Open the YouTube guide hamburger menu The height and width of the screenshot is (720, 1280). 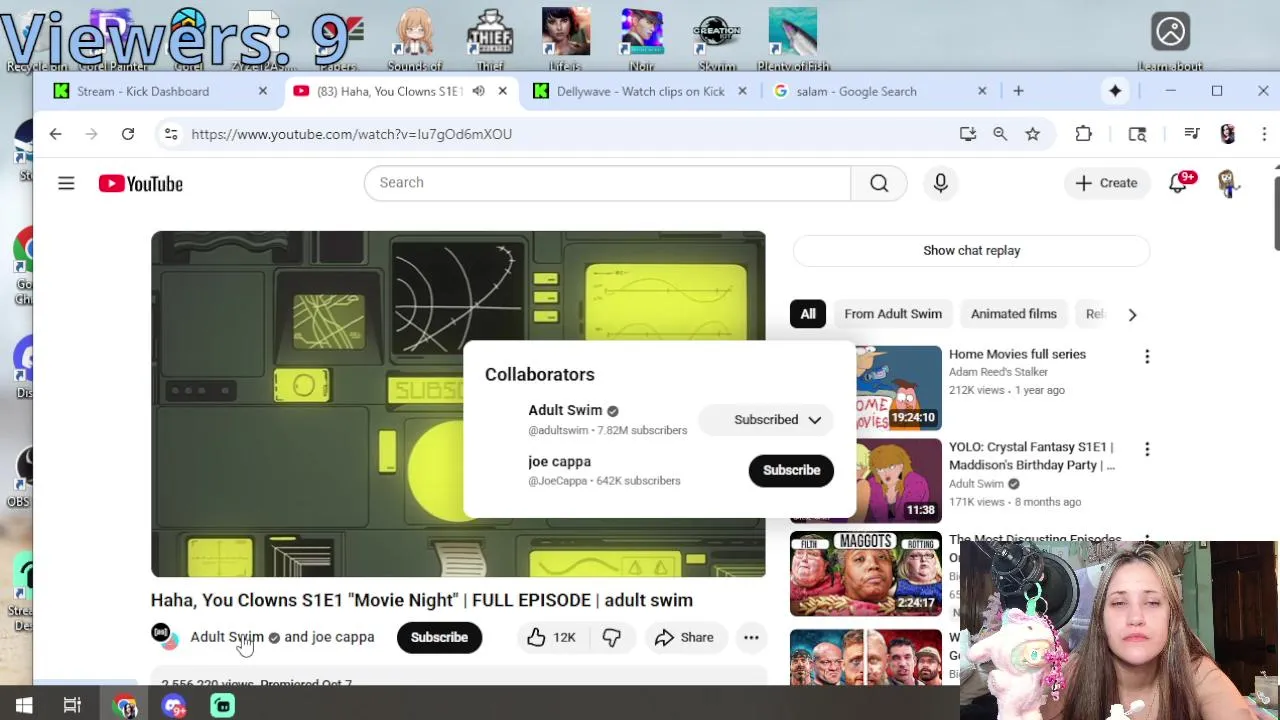[x=66, y=183]
